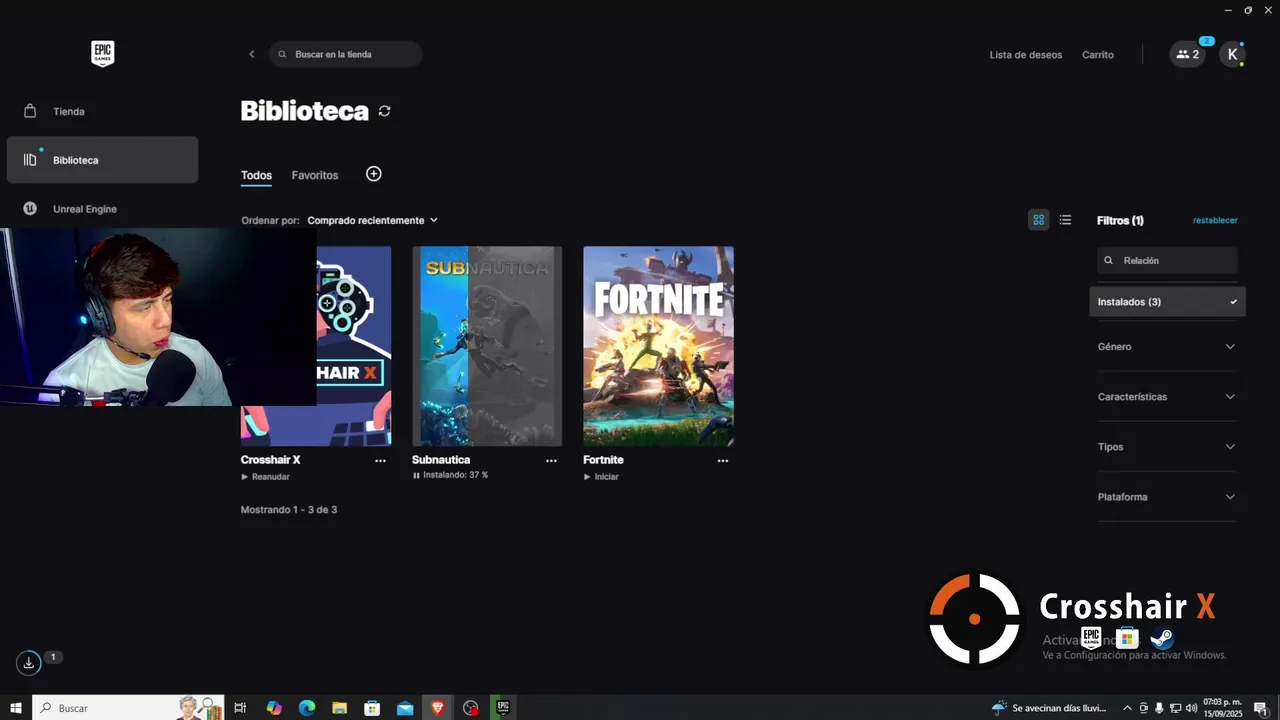Screen dimensions: 1280x720
Task: Open the Subnautica cover thumbnail
Action: 487,346
